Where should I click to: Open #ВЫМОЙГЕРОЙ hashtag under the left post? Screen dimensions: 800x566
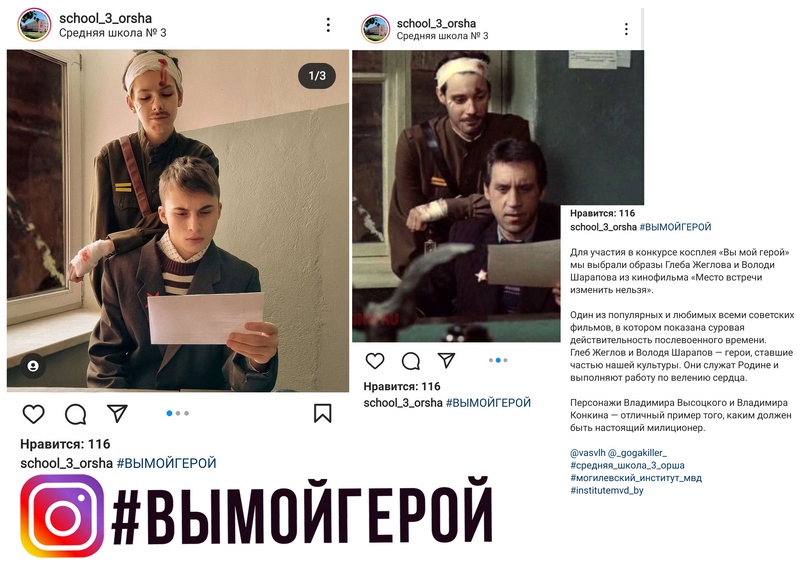pyautogui.click(x=166, y=463)
